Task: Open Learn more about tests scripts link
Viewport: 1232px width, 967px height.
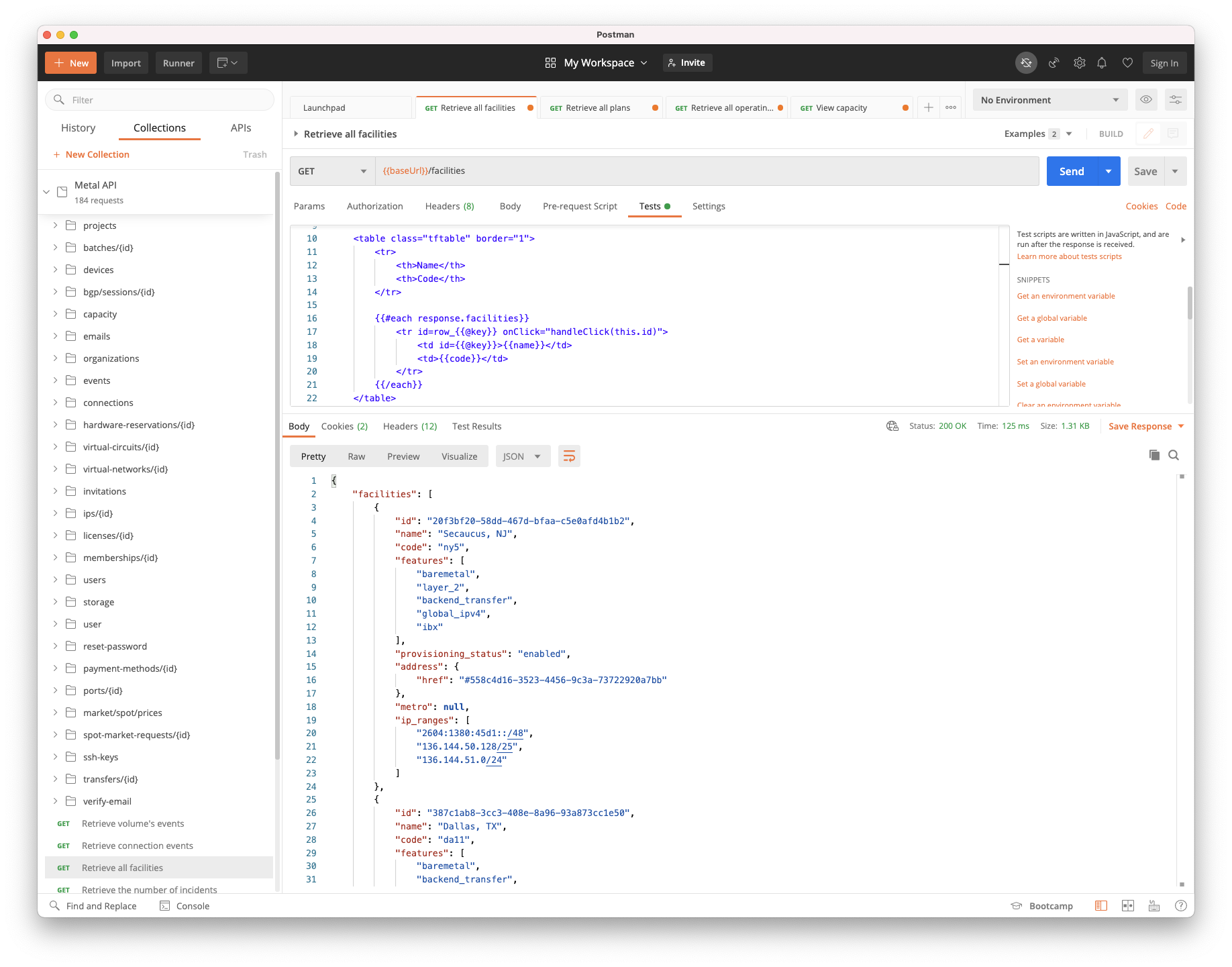Action: coord(1069,256)
